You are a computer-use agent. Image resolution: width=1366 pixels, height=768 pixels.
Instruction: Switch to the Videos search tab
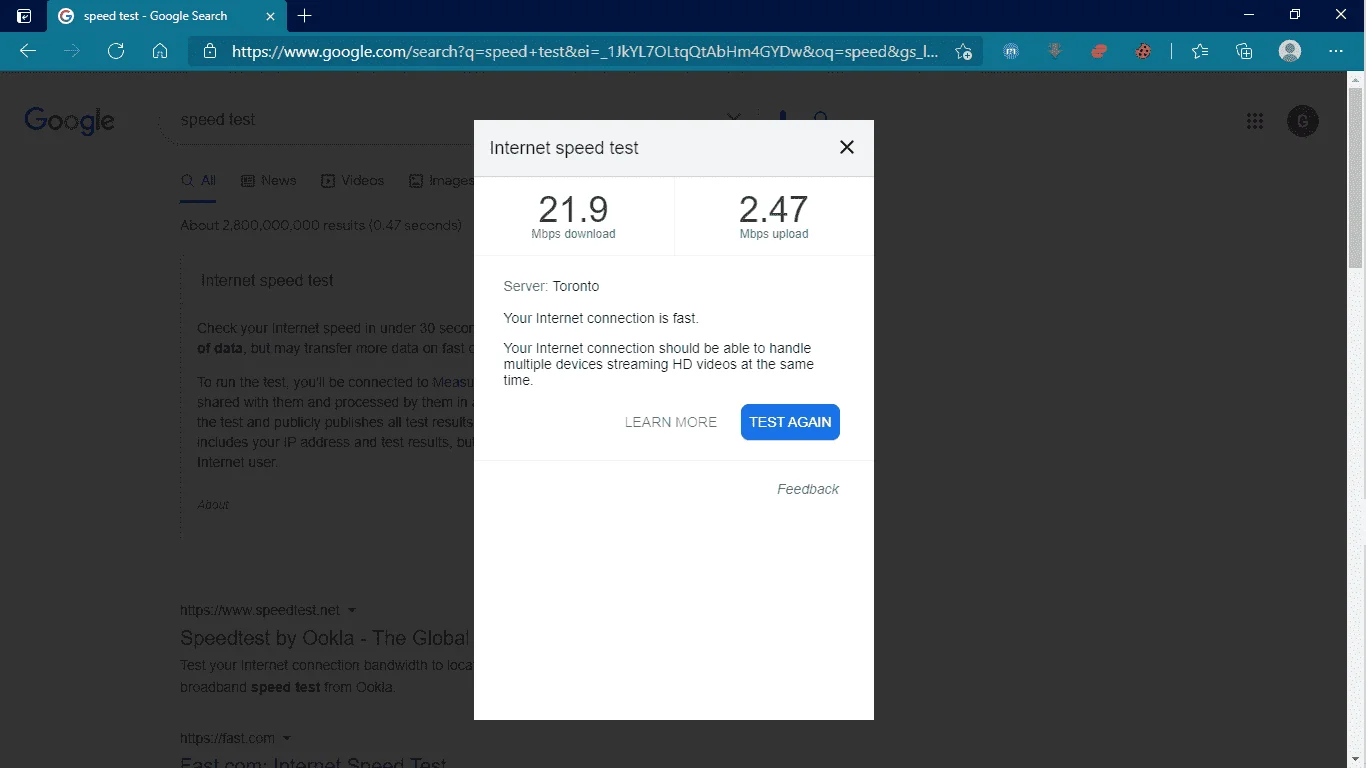coord(352,181)
